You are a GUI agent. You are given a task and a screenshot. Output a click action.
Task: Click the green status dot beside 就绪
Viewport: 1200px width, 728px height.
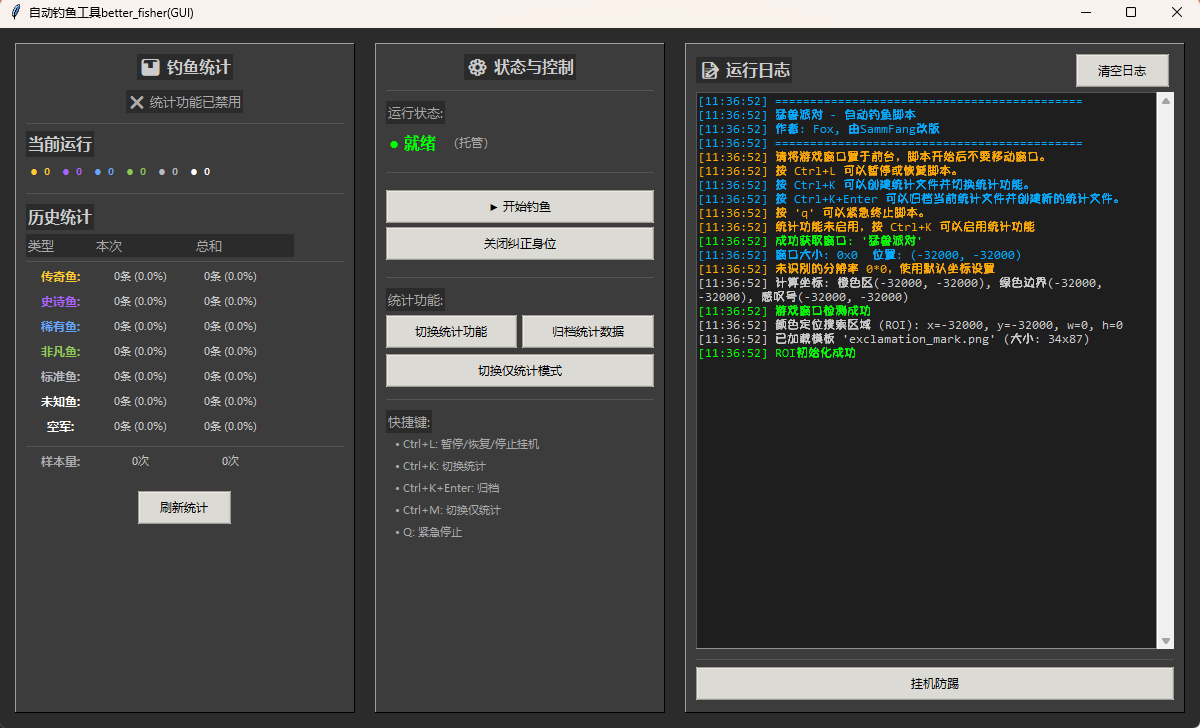point(394,145)
